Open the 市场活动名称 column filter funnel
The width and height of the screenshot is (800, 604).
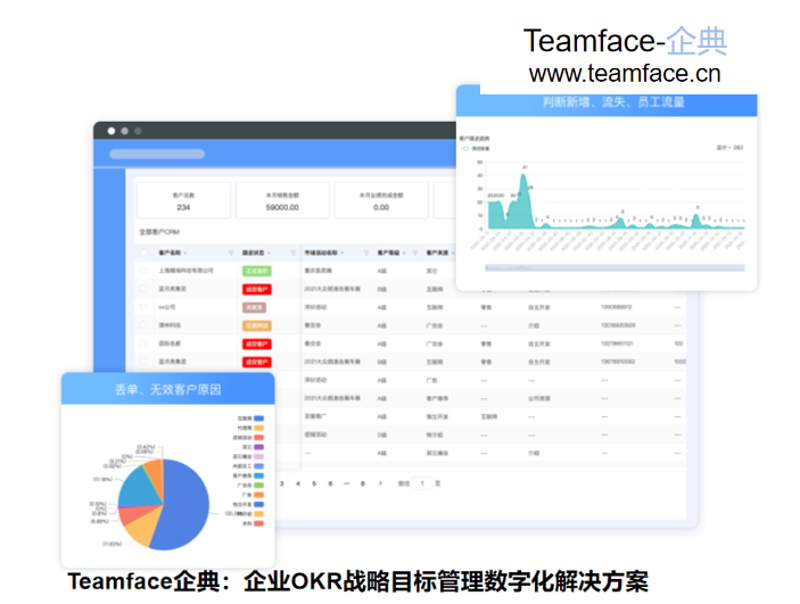point(366,253)
